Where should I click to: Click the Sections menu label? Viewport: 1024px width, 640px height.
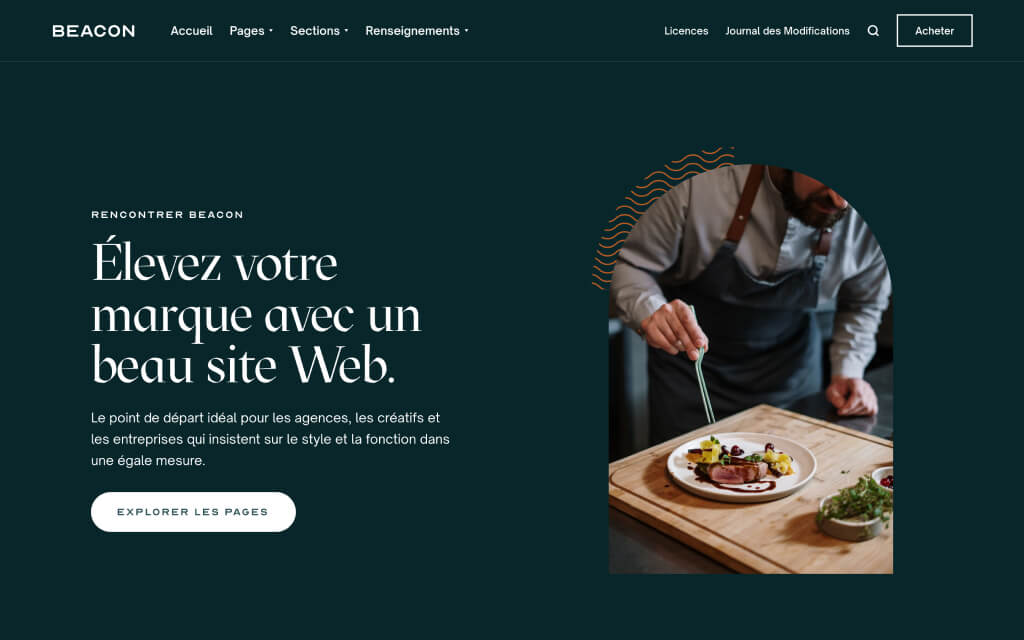(315, 31)
